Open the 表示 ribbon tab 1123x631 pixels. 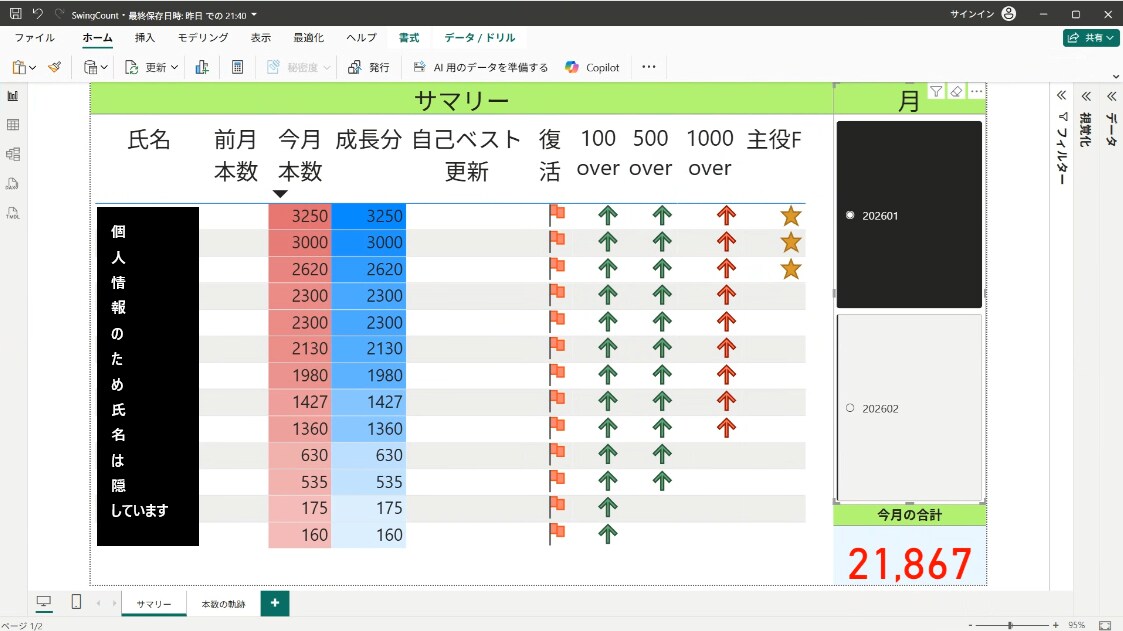pyautogui.click(x=261, y=38)
